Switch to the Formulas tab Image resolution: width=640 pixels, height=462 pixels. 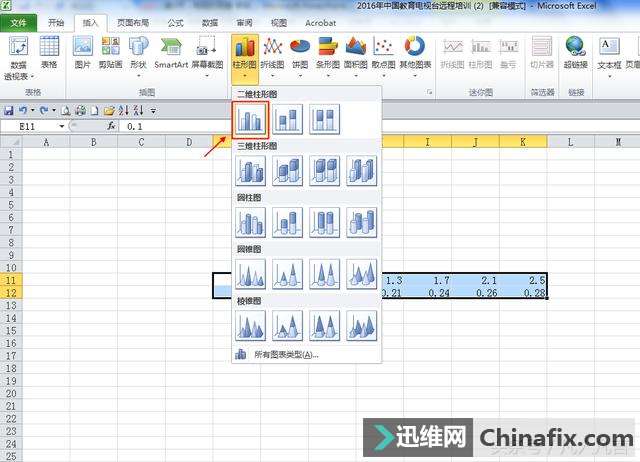click(x=176, y=23)
